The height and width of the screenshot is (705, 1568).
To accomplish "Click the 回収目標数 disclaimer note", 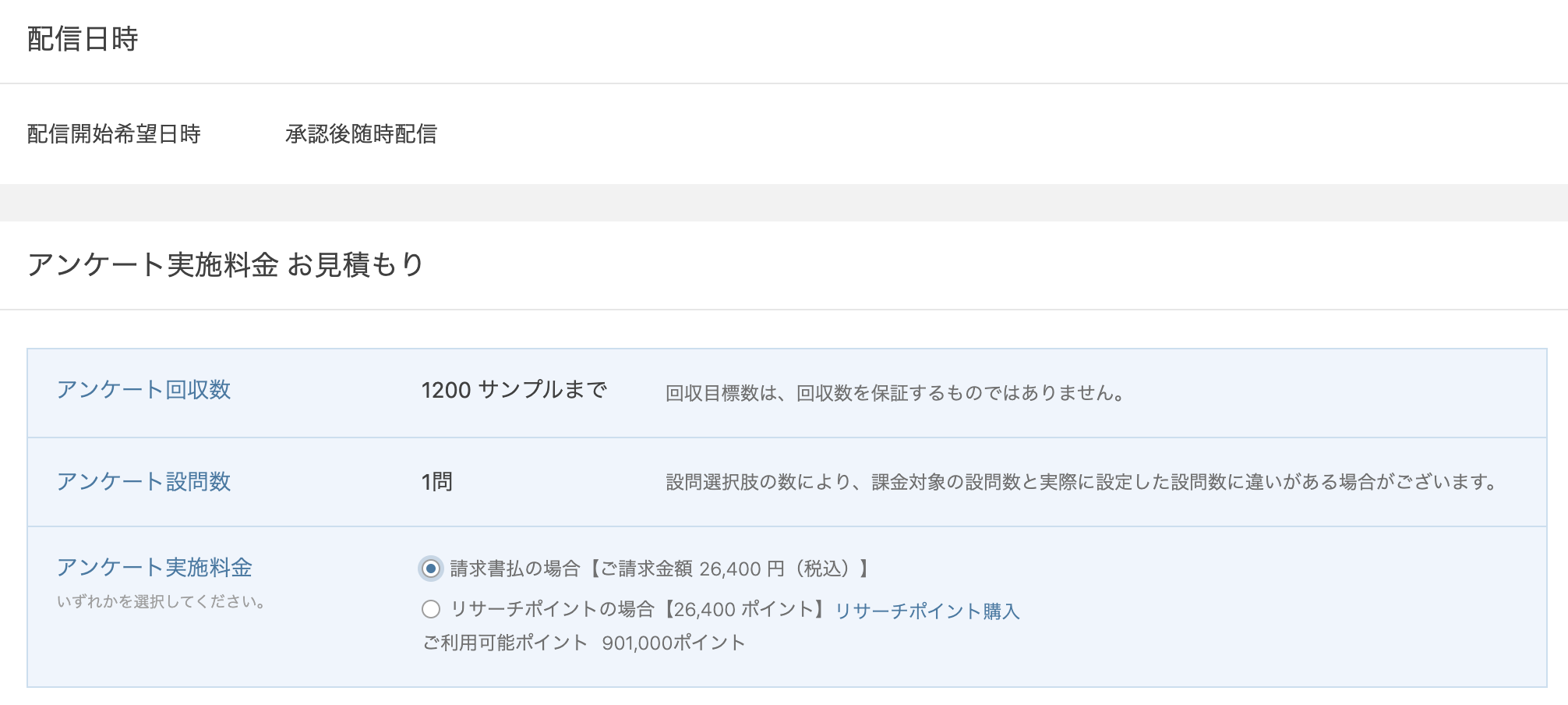I will click(895, 393).
